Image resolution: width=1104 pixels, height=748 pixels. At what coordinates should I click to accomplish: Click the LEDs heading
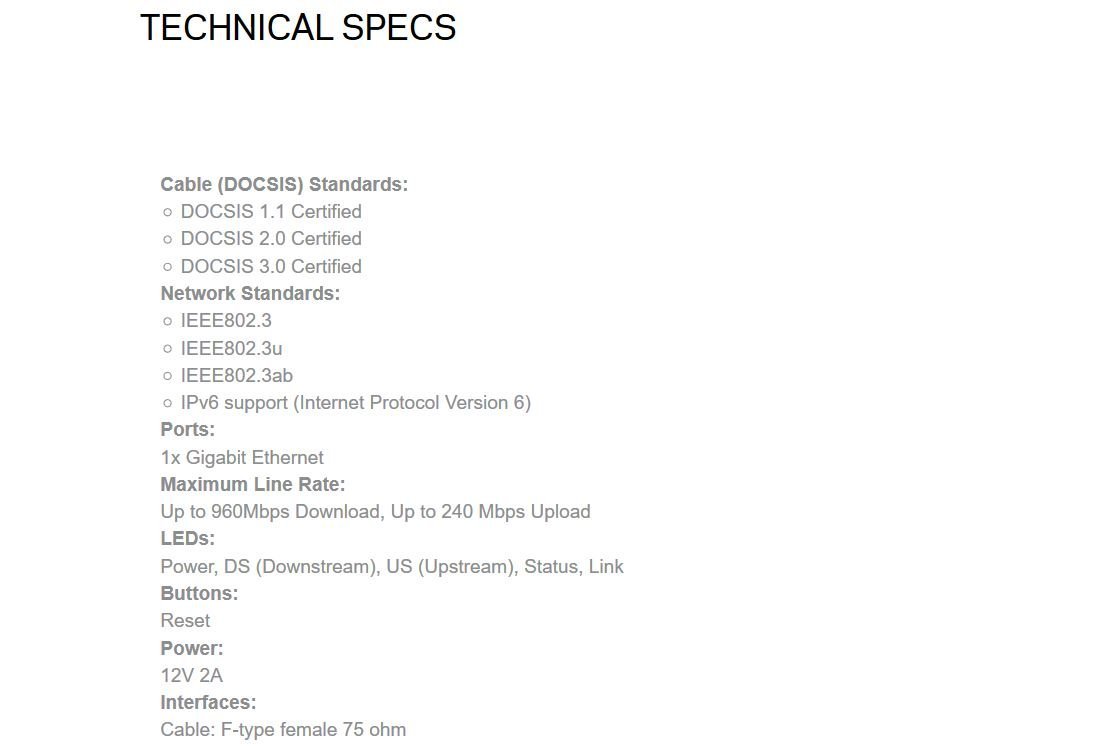(188, 538)
